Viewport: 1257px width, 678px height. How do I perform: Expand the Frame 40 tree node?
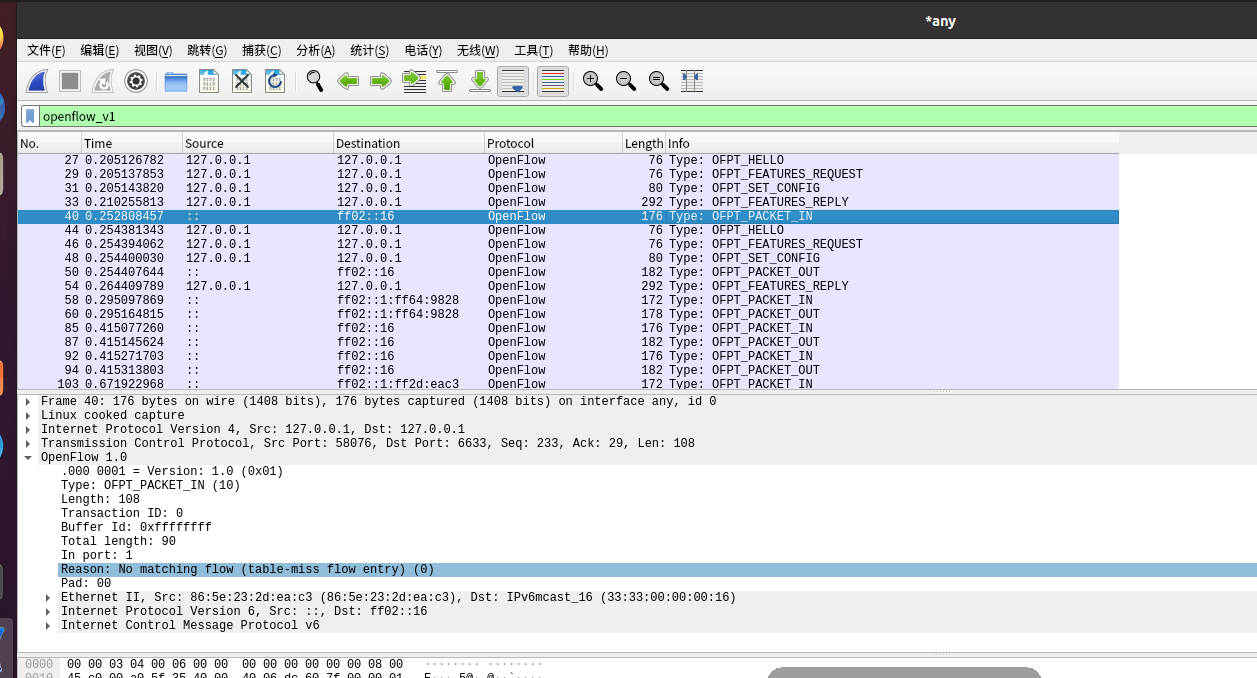(x=28, y=401)
